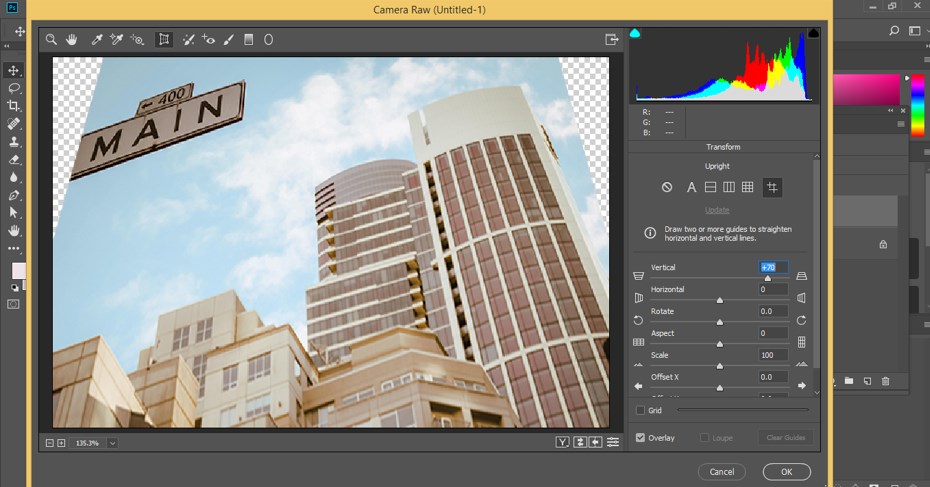Screen dimensions: 930x487
Task: Pick the White Balance eyedropper tool
Action: [x=97, y=40]
